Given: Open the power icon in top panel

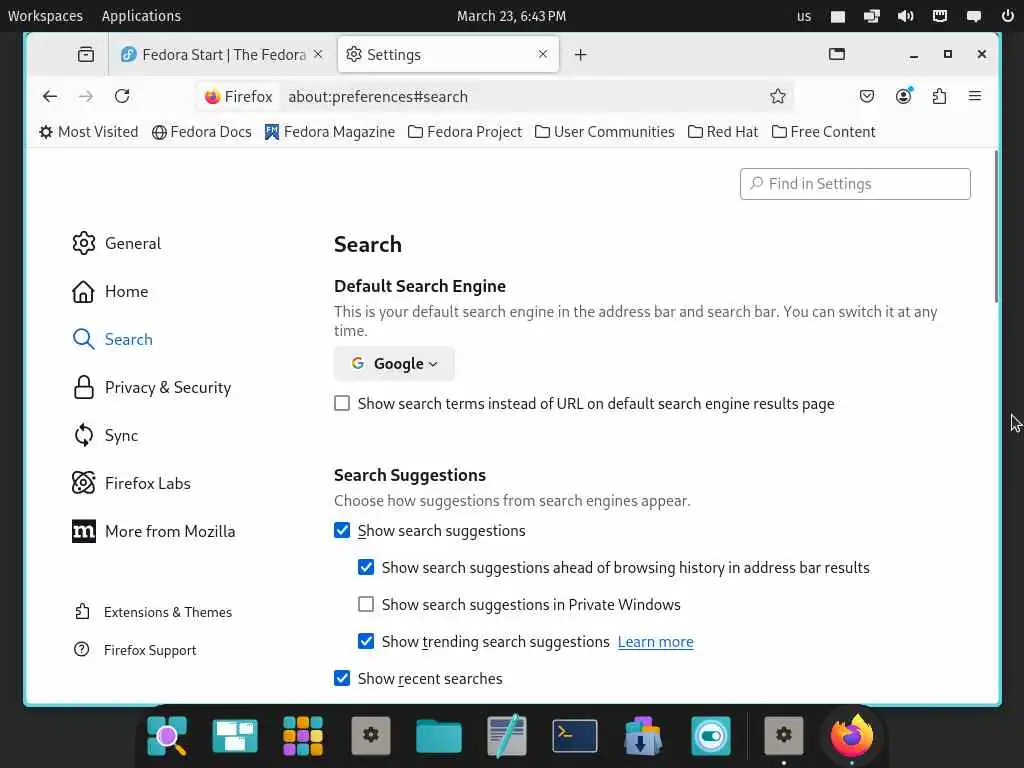Looking at the screenshot, I should pos(1008,16).
